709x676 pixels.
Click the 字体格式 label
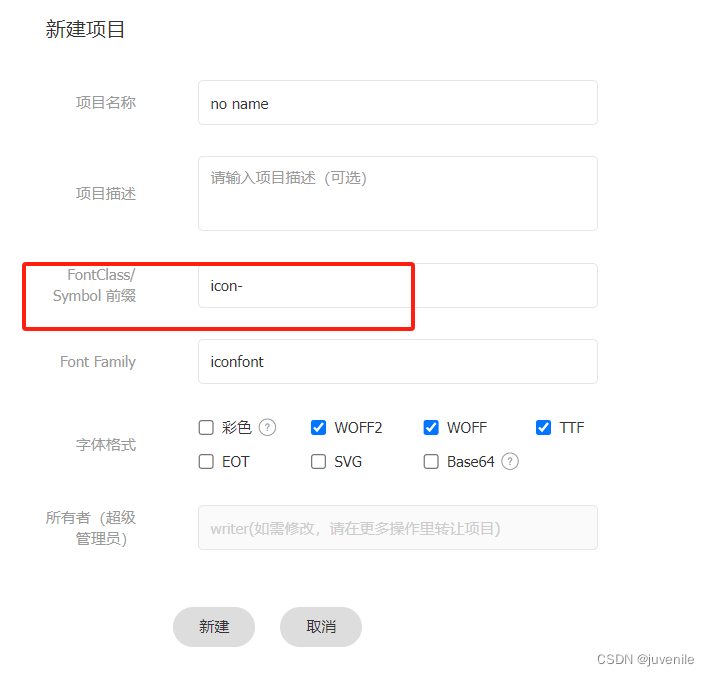coord(106,445)
